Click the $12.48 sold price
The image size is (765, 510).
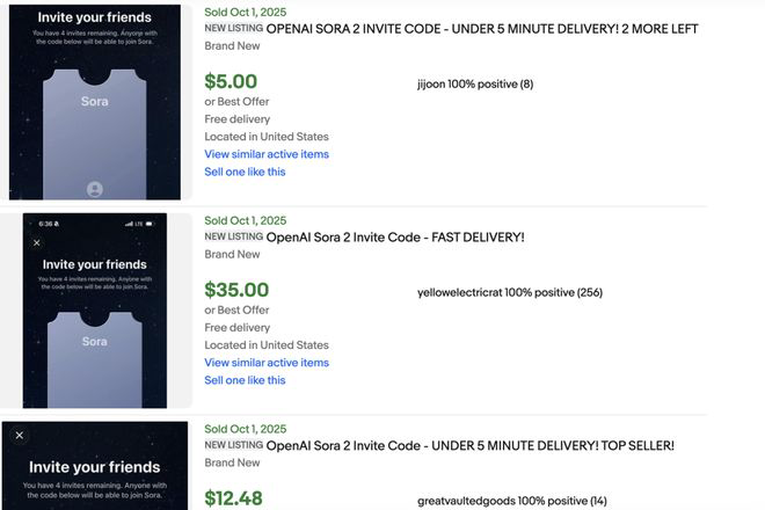[235, 498]
